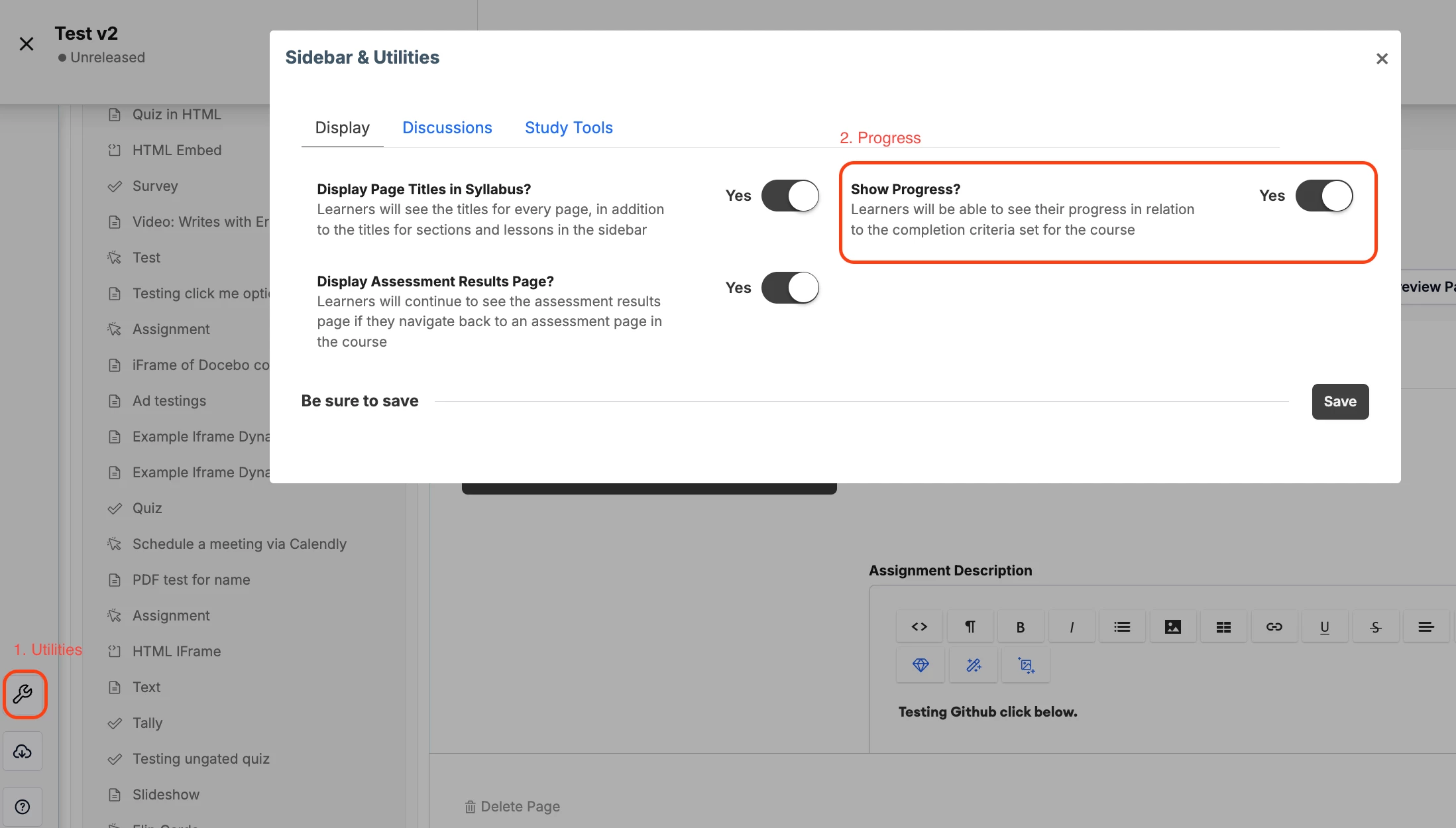Switch to the Discussions tab

pos(447,127)
